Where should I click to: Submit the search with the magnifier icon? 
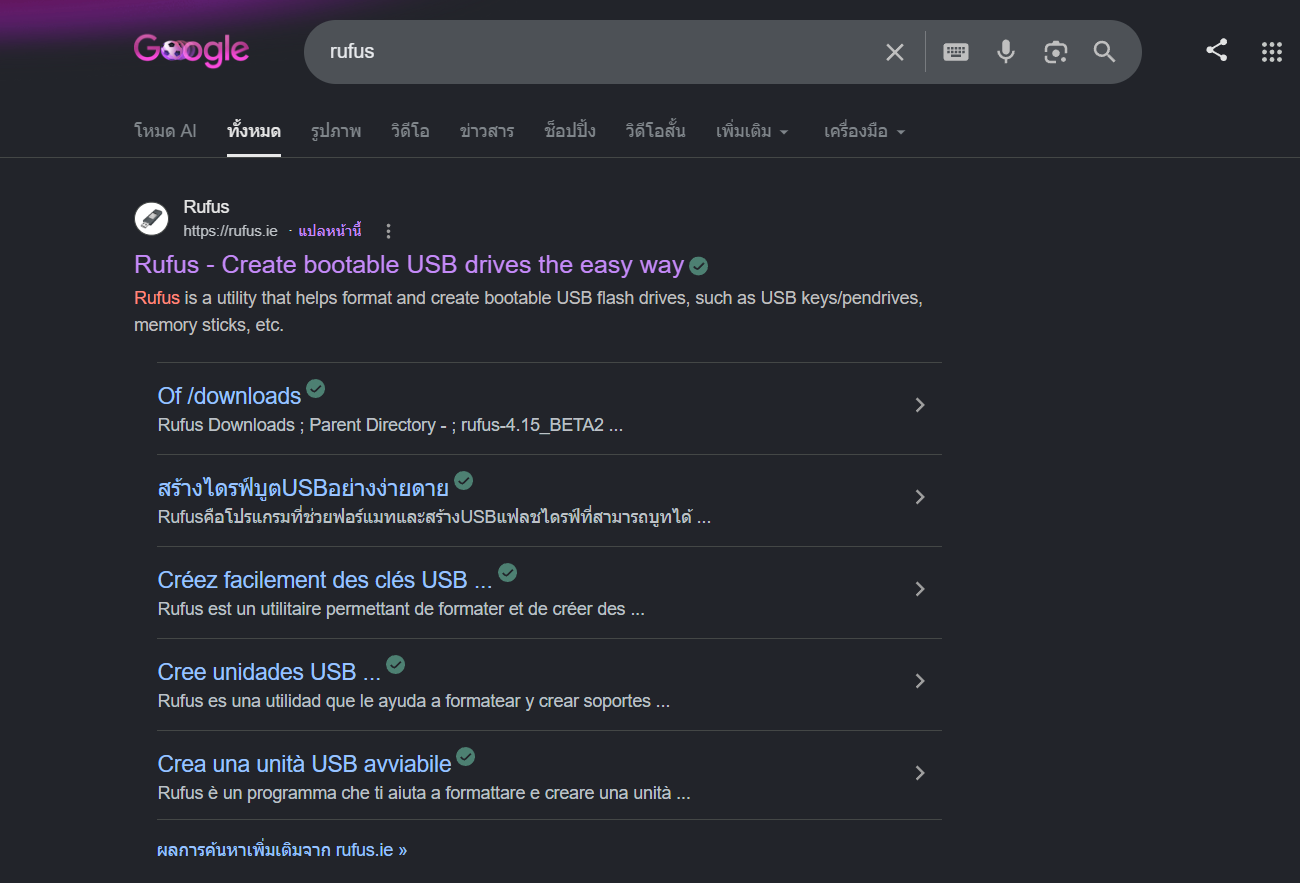1104,52
